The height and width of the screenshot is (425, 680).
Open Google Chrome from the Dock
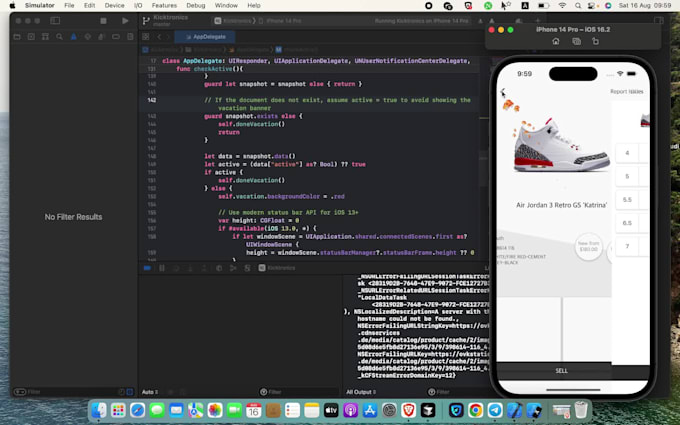(475, 410)
